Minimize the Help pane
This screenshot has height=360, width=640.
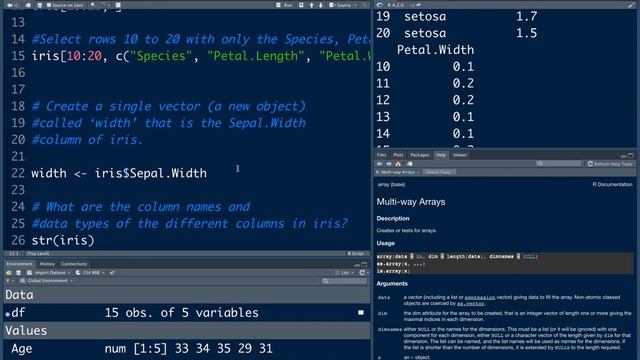[x=623, y=156]
